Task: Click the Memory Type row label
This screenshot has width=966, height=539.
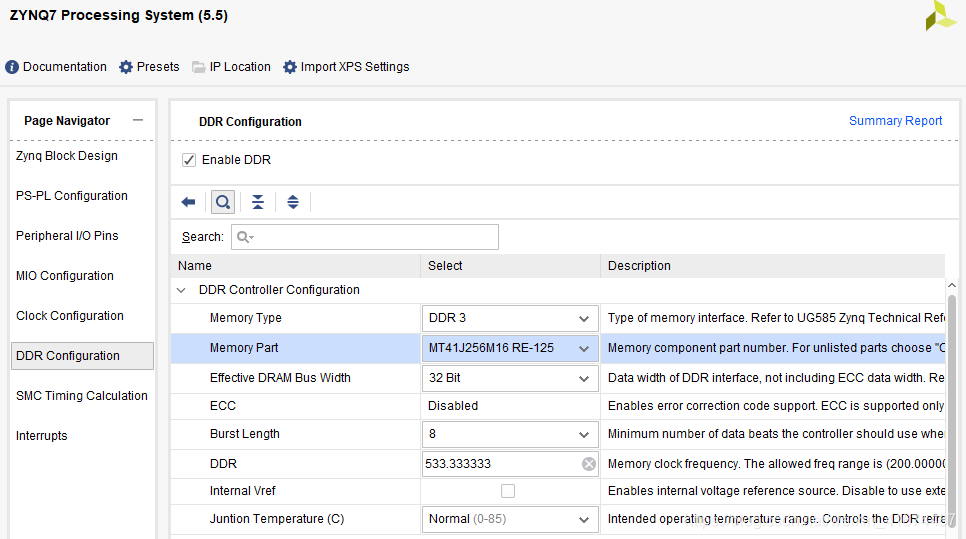Action: (x=245, y=318)
